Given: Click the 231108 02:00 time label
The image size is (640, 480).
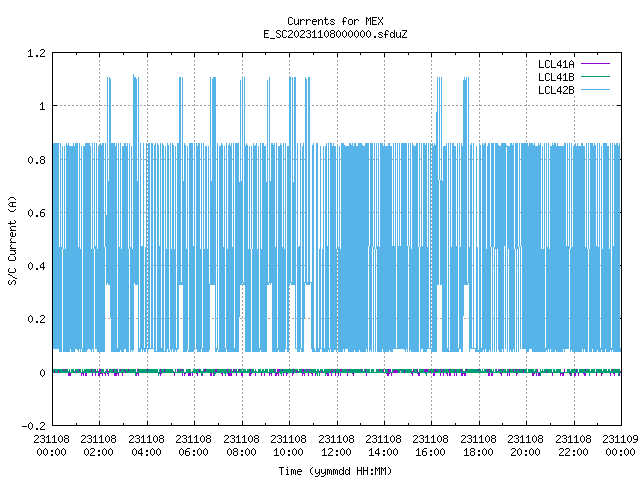Looking at the screenshot, I should (98, 446).
